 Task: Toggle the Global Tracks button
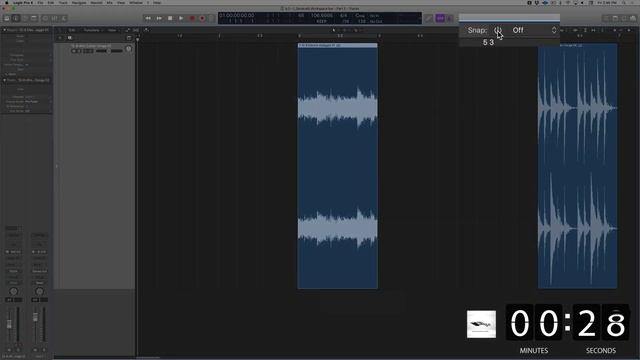click(129, 38)
